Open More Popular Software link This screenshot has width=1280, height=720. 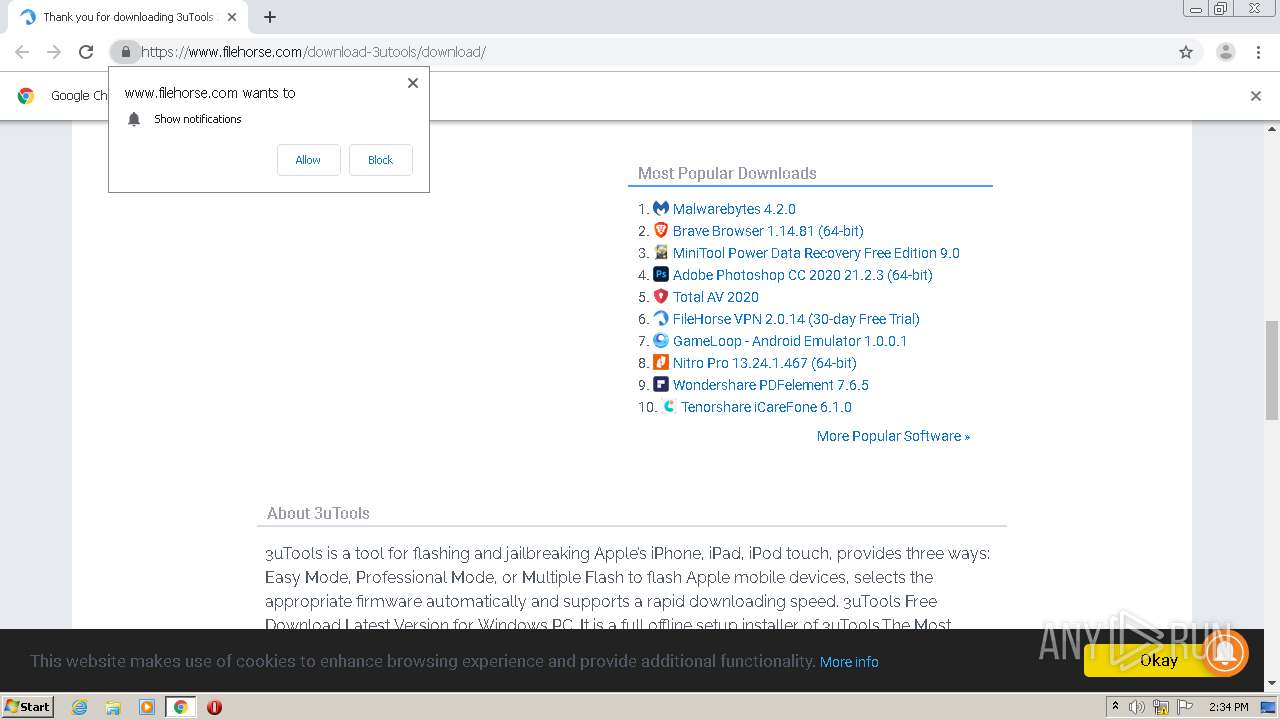(893, 436)
